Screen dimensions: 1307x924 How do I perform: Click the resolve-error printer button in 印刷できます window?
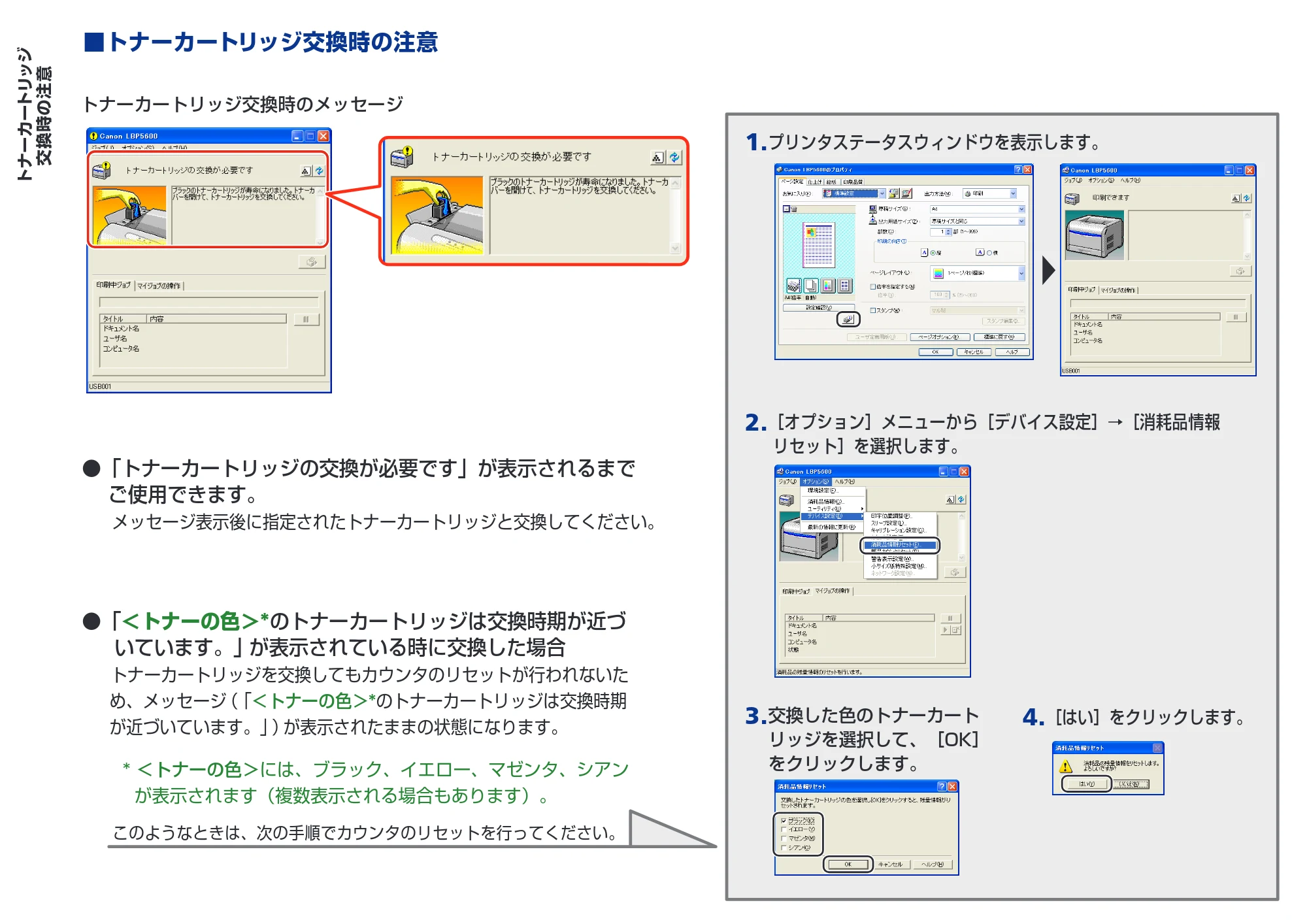point(1240,271)
